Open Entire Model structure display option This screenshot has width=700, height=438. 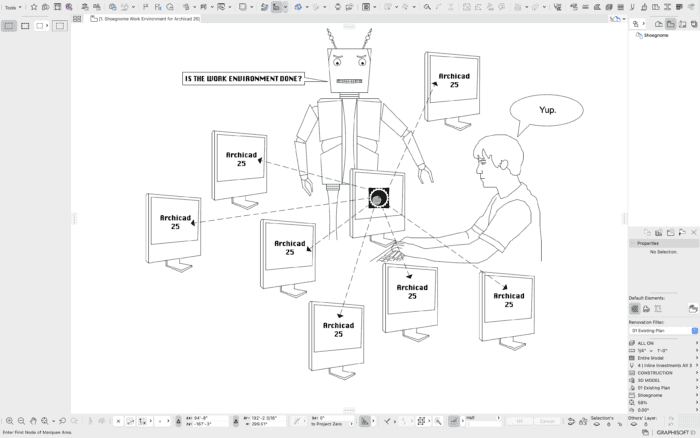[x=663, y=358]
